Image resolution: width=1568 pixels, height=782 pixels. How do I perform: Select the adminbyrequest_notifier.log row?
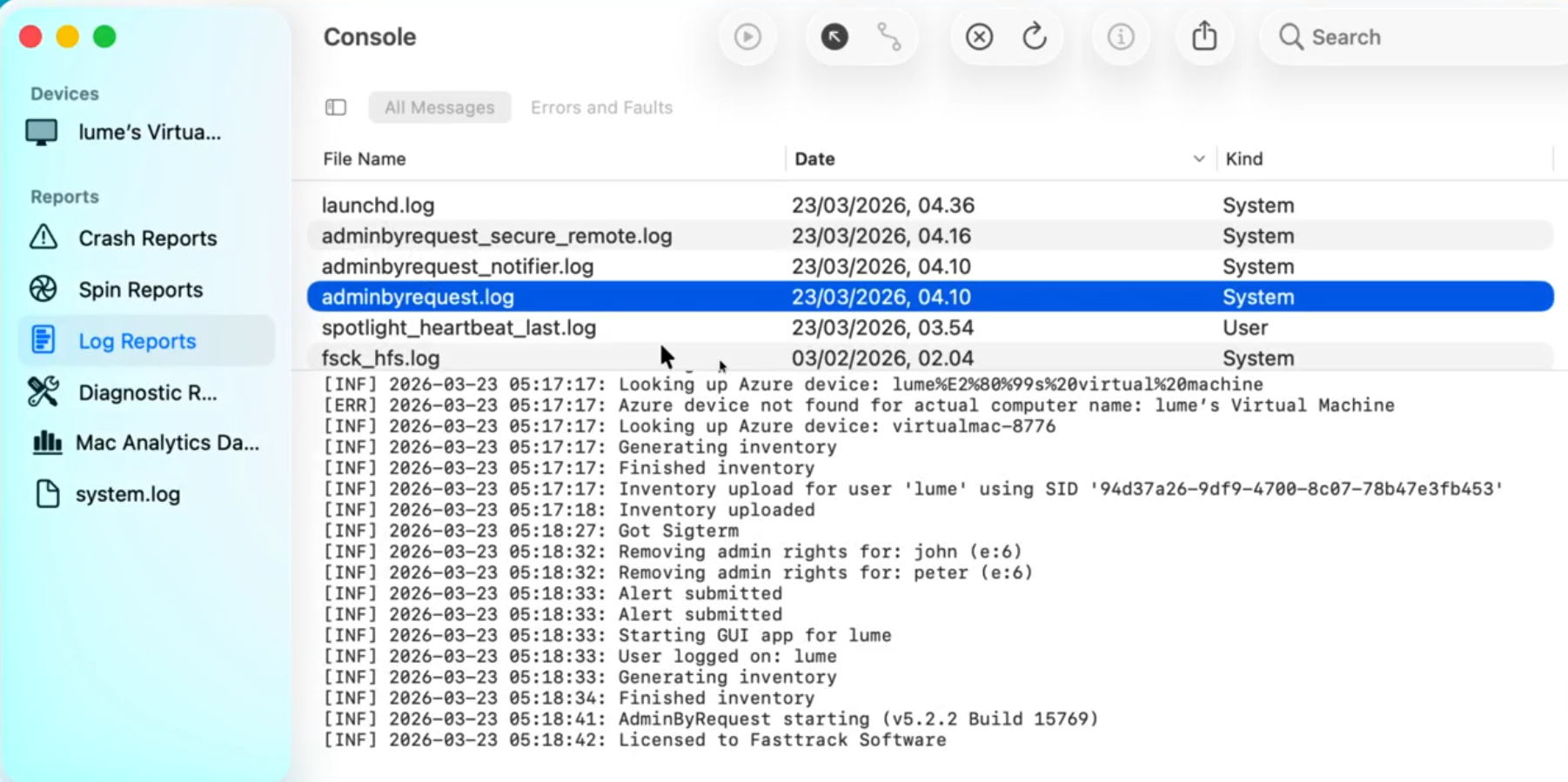point(930,266)
